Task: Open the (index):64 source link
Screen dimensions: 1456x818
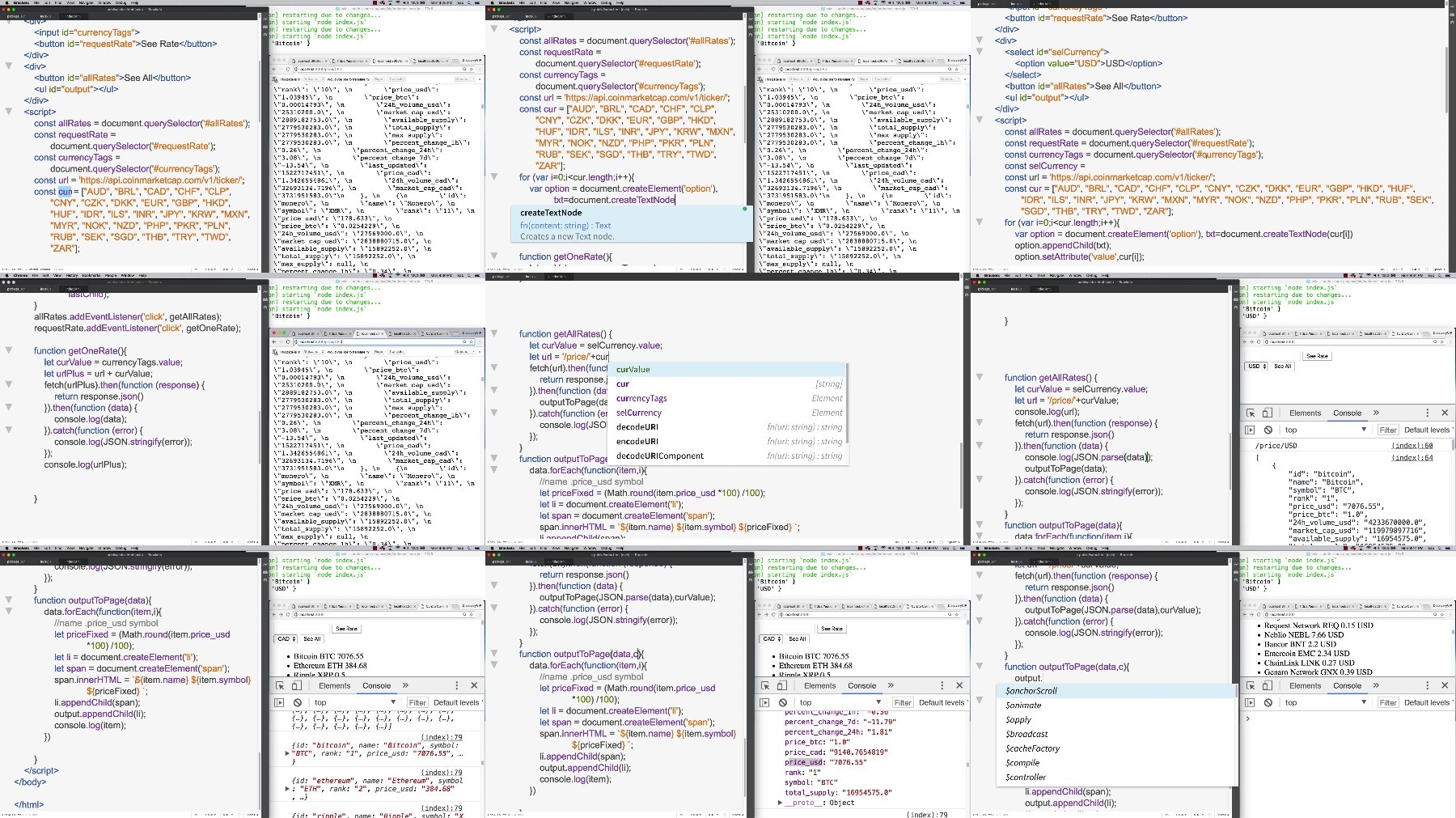Action: [1412, 458]
